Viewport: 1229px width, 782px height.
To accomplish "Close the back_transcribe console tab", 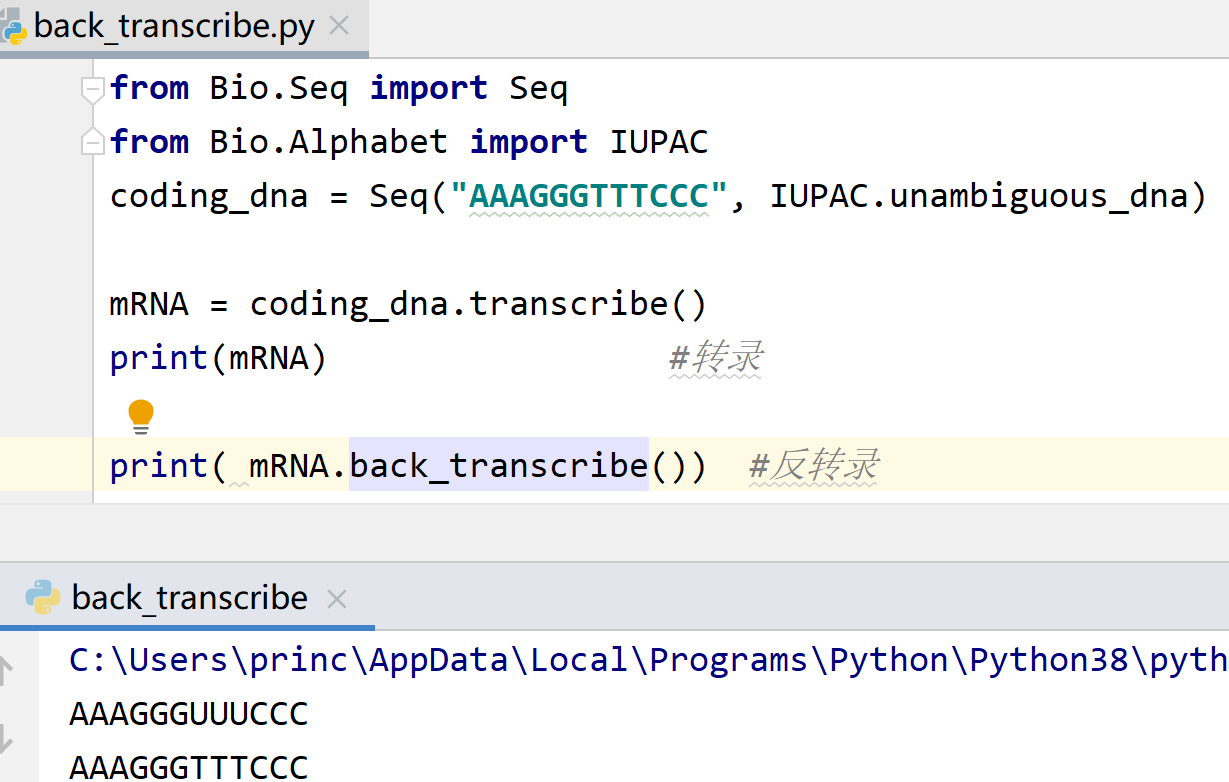I will click(x=337, y=598).
